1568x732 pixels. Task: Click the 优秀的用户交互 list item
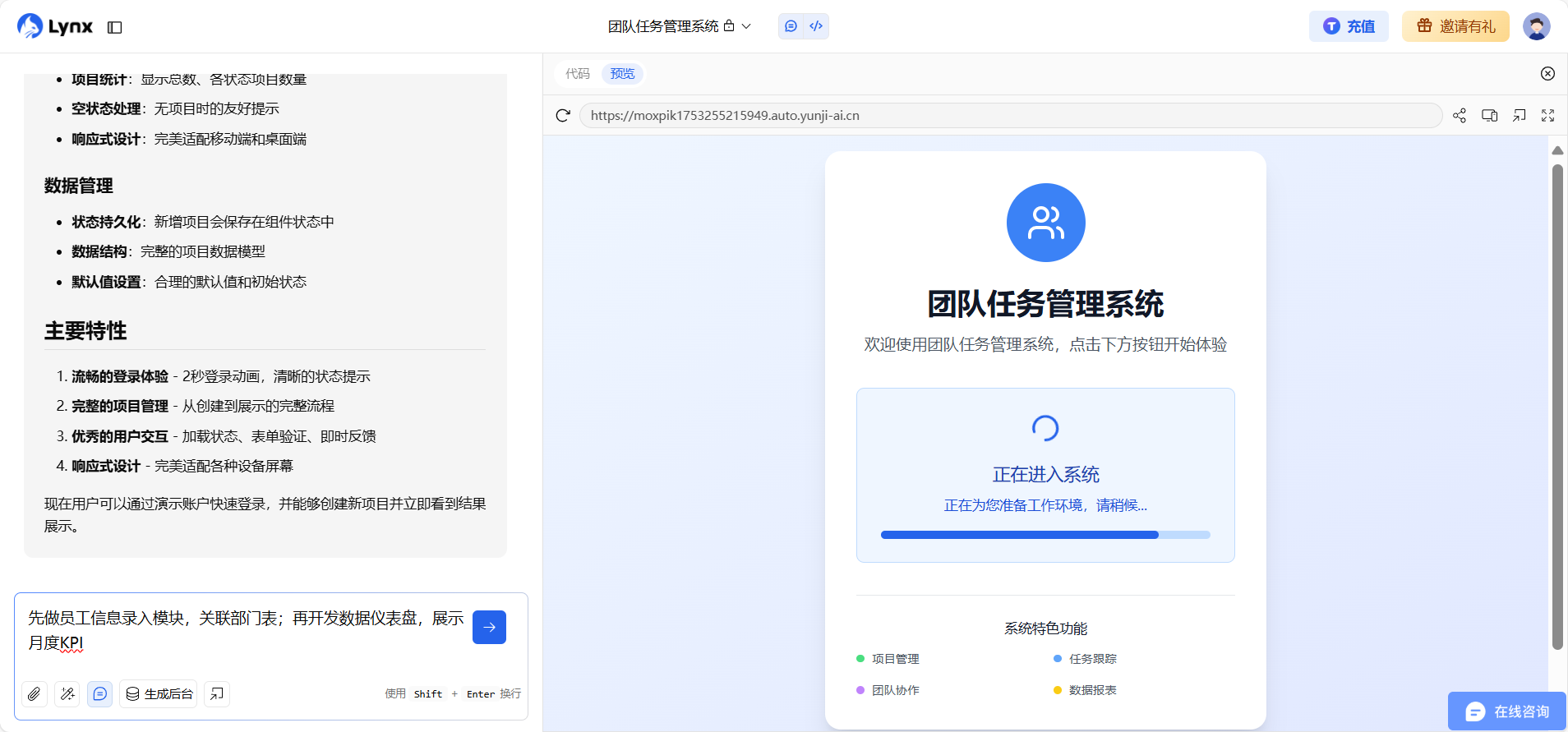224,436
